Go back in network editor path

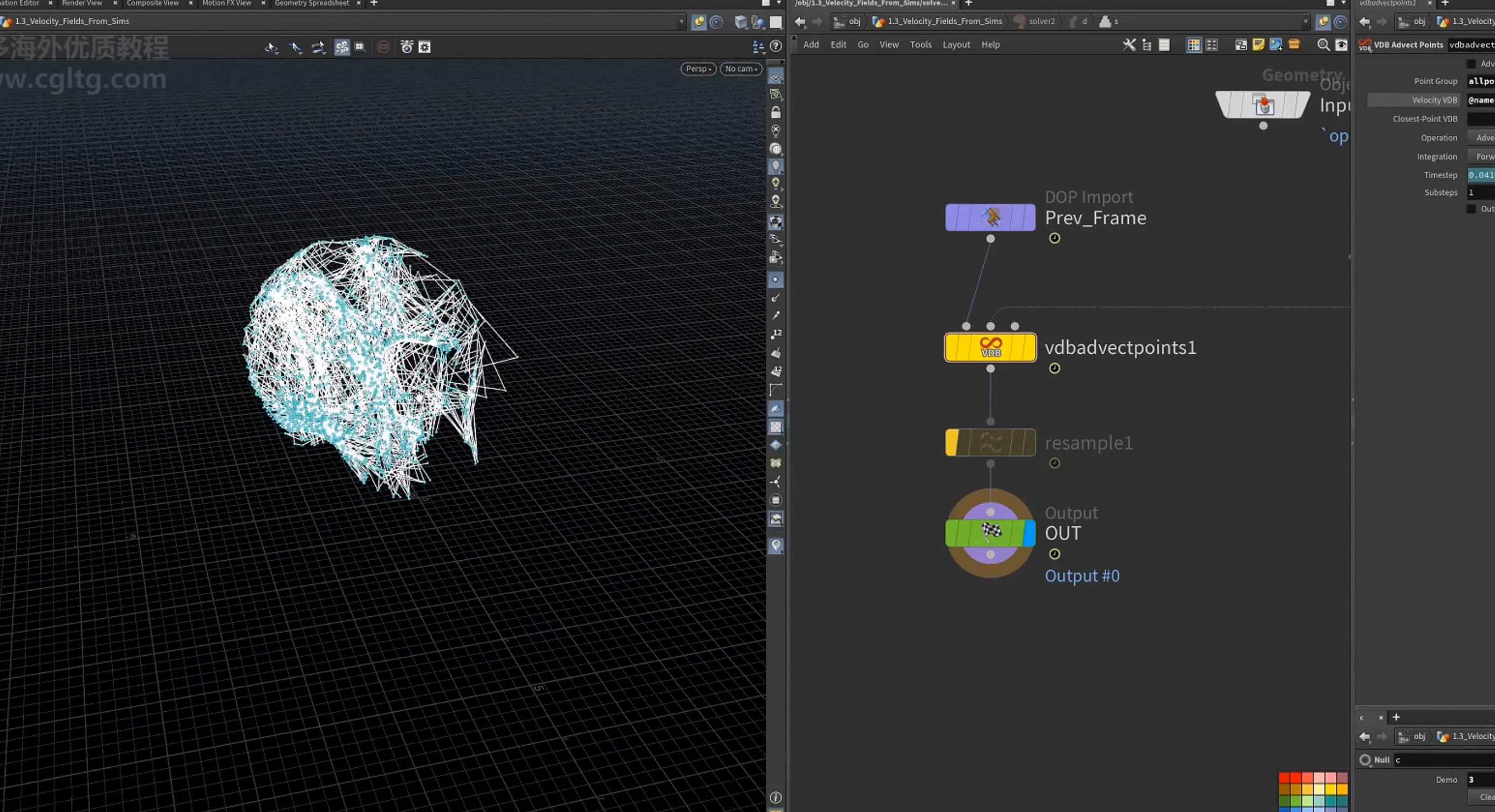(800, 22)
